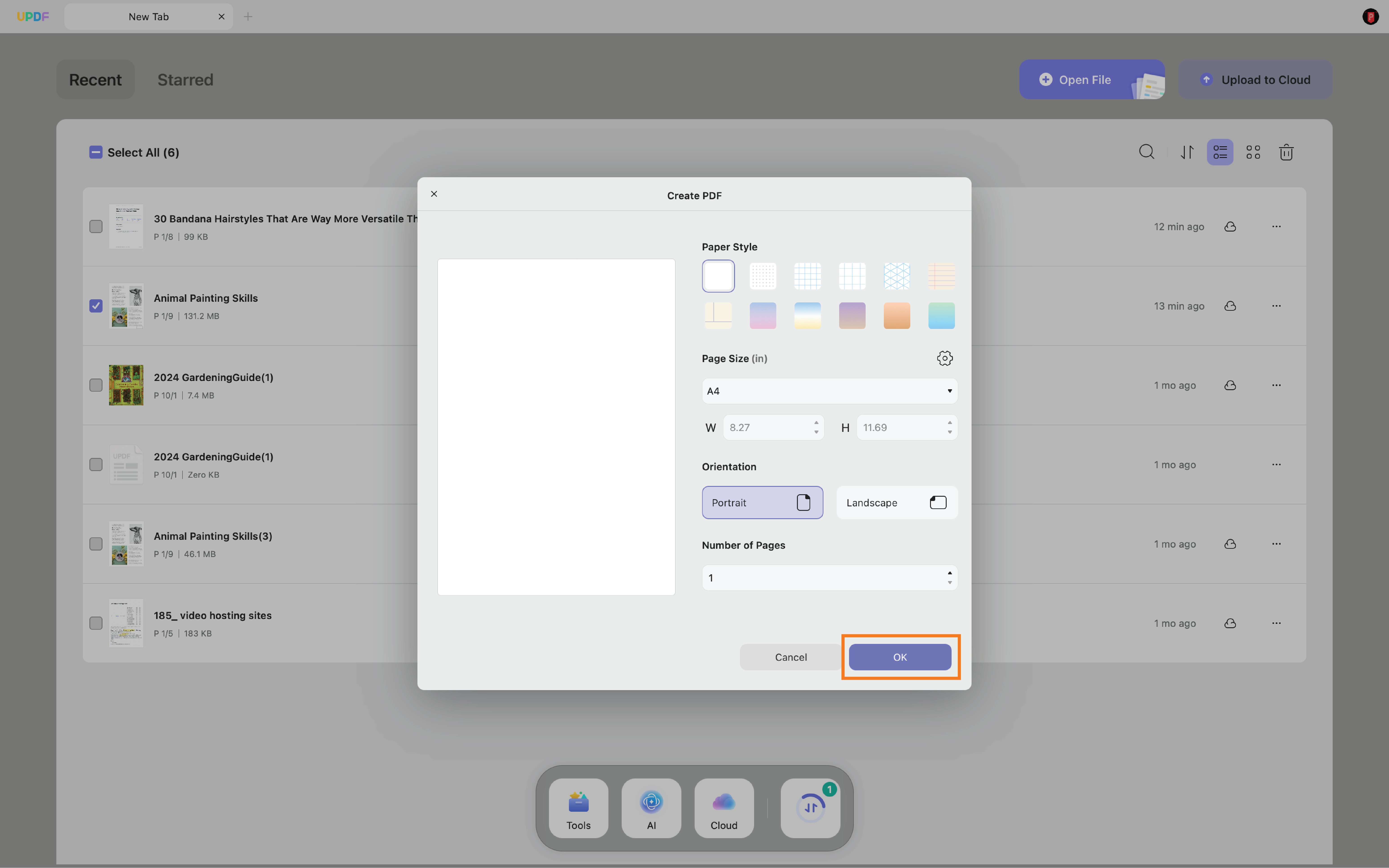
Task: Increase the number of pages
Action: [950, 573]
